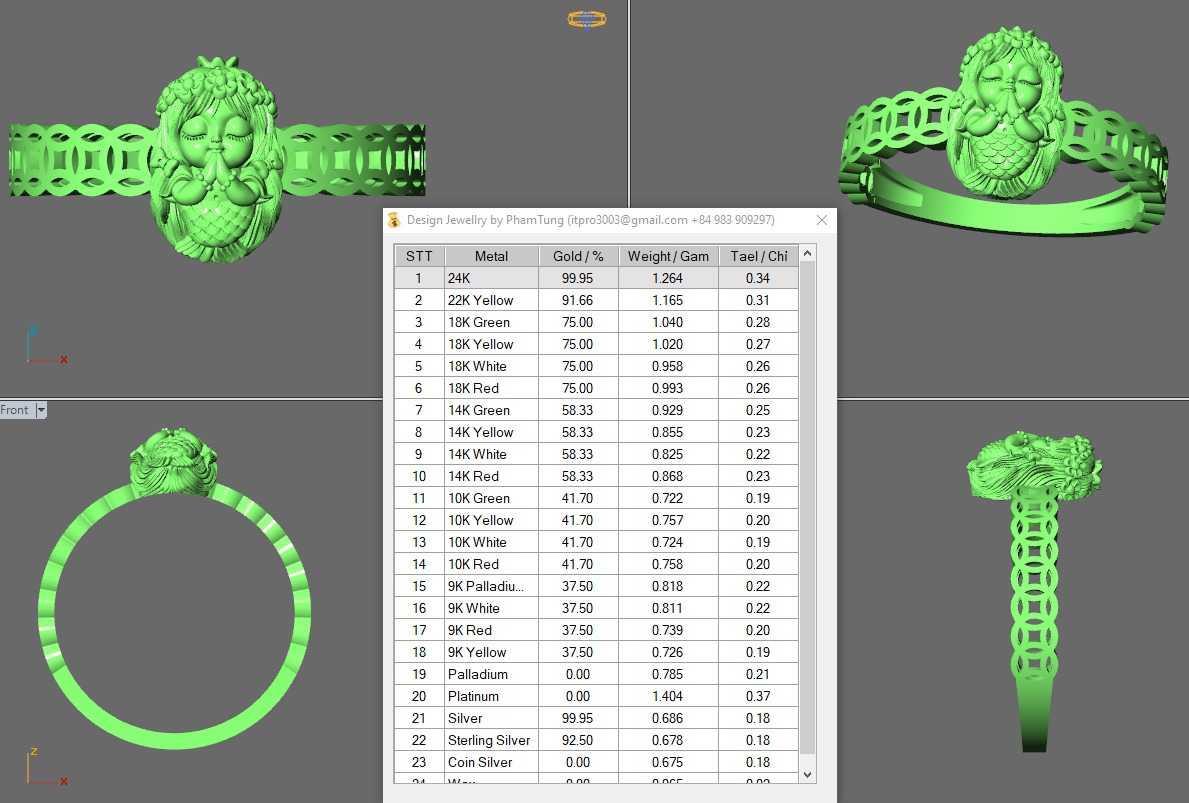Click the Front viewport label
The height and width of the screenshot is (803, 1189).
(14, 410)
